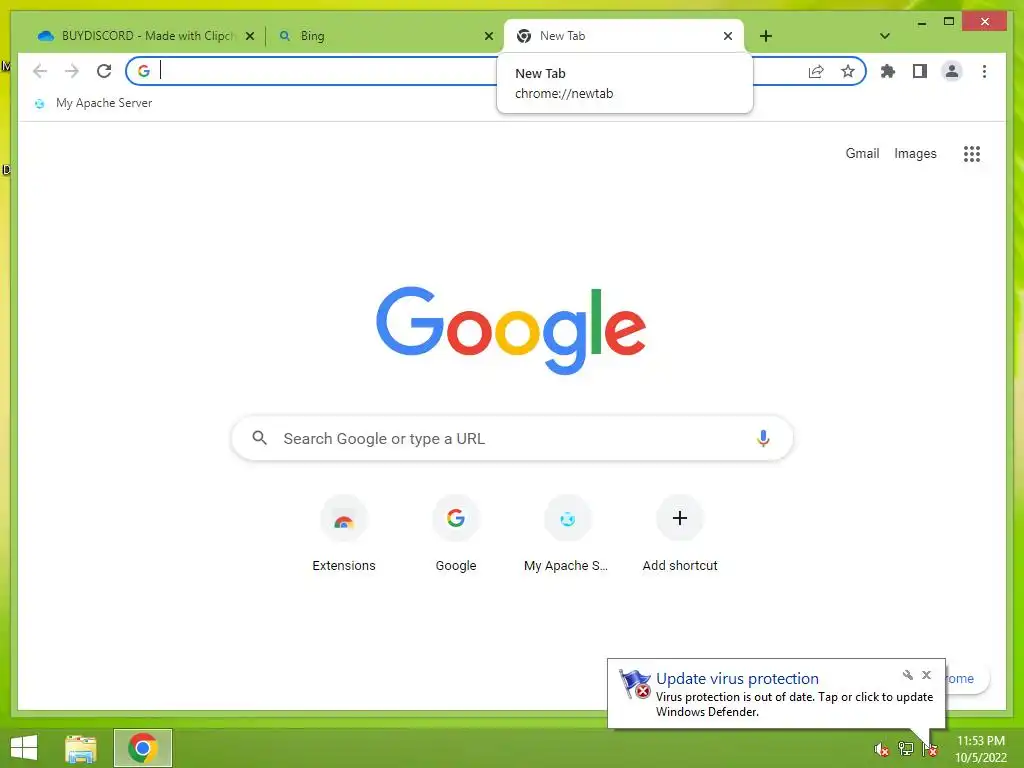Viewport: 1024px width, 768px height.
Task: Focus the Search Google or type a URL box
Action: [513, 438]
